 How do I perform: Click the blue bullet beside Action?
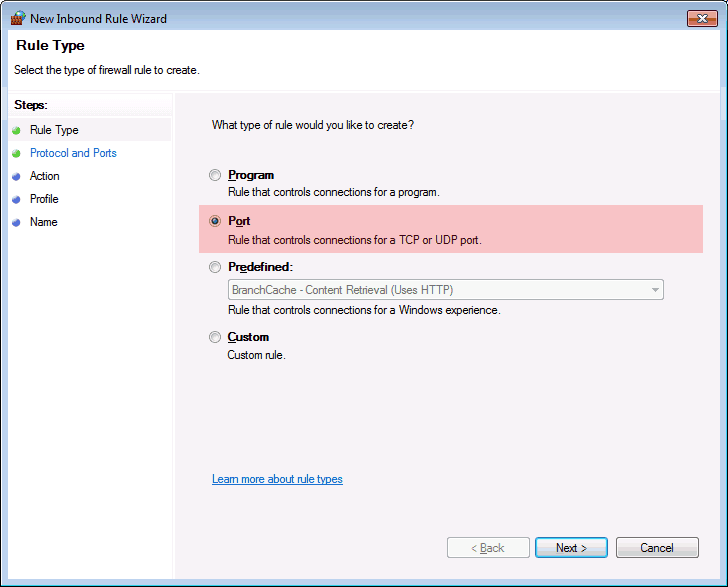[x=16, y=176]
